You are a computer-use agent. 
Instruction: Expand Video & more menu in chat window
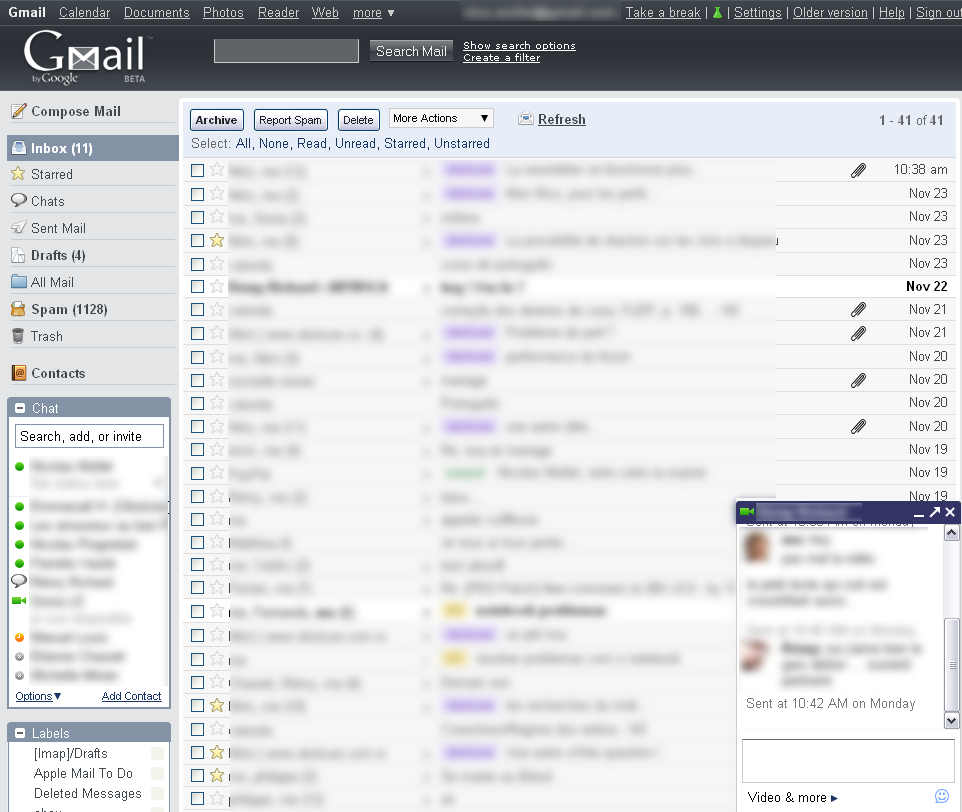pos(792,797)
